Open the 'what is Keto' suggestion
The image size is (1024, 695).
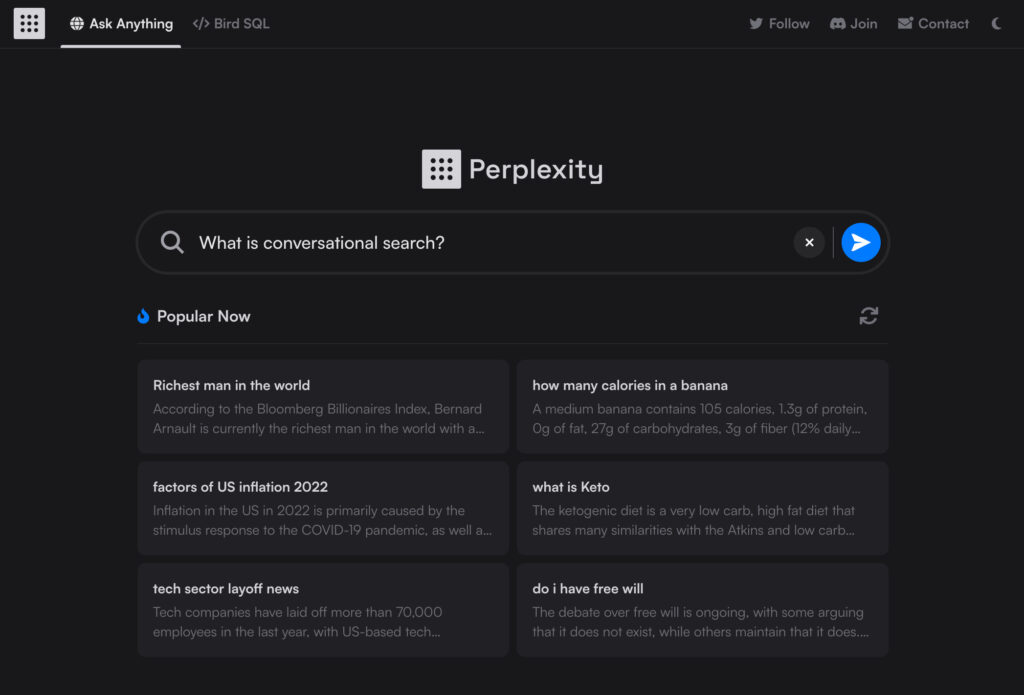pyautogui.click(x=702, y=508)
